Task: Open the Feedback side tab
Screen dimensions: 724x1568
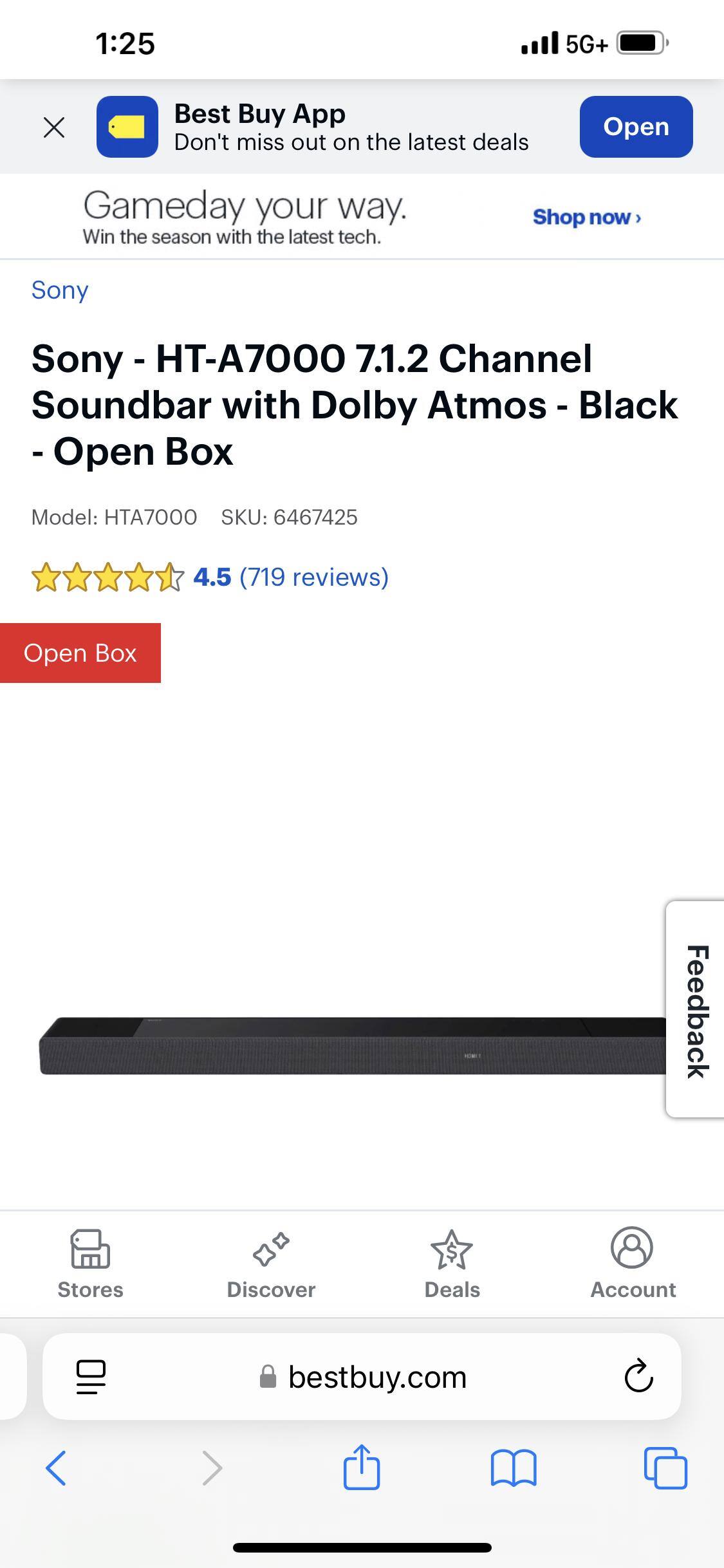Action: (696, 1009)
